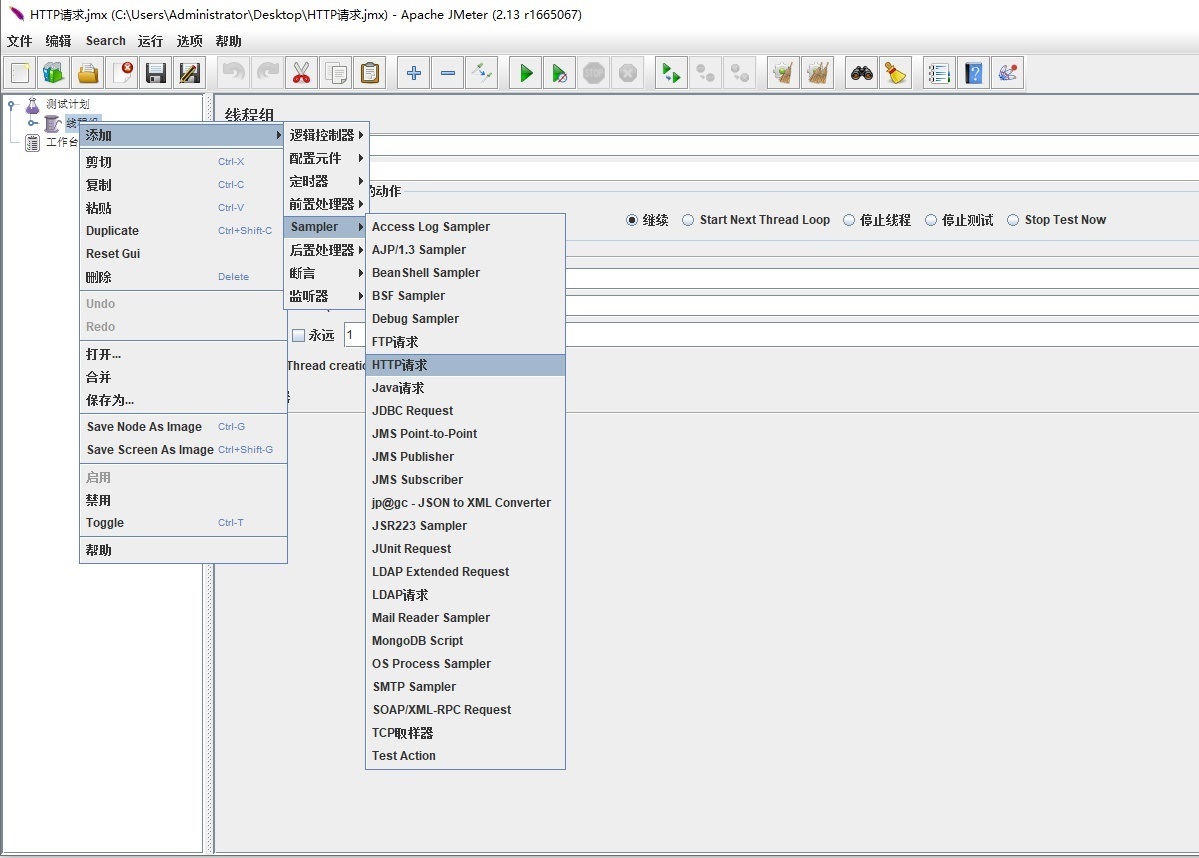Click the Clear broom icon
The width and height of the screenshot is (1199, 858).
point(783,73)
